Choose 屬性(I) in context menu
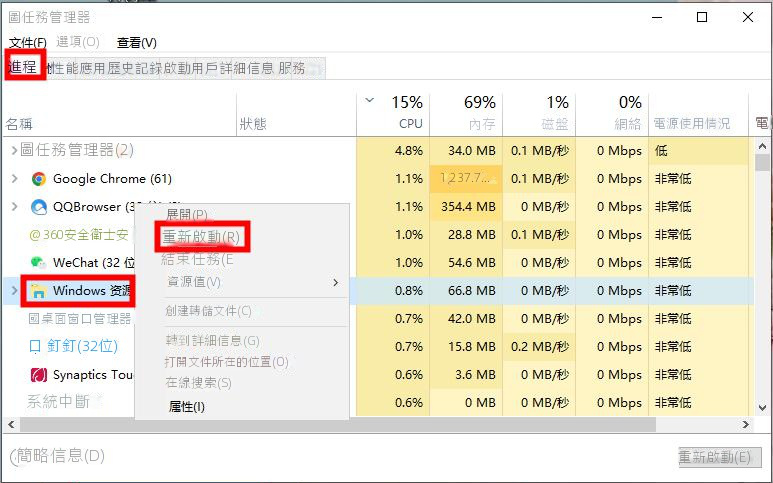 point(187,407)
